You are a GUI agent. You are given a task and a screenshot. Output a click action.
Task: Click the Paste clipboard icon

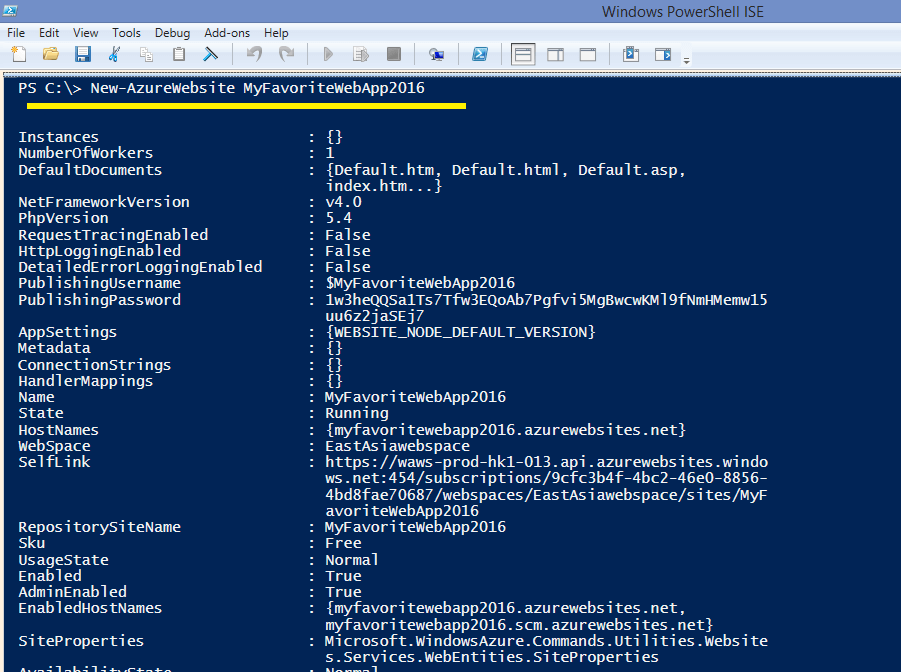pyautogui.click(x=179, y=54)
